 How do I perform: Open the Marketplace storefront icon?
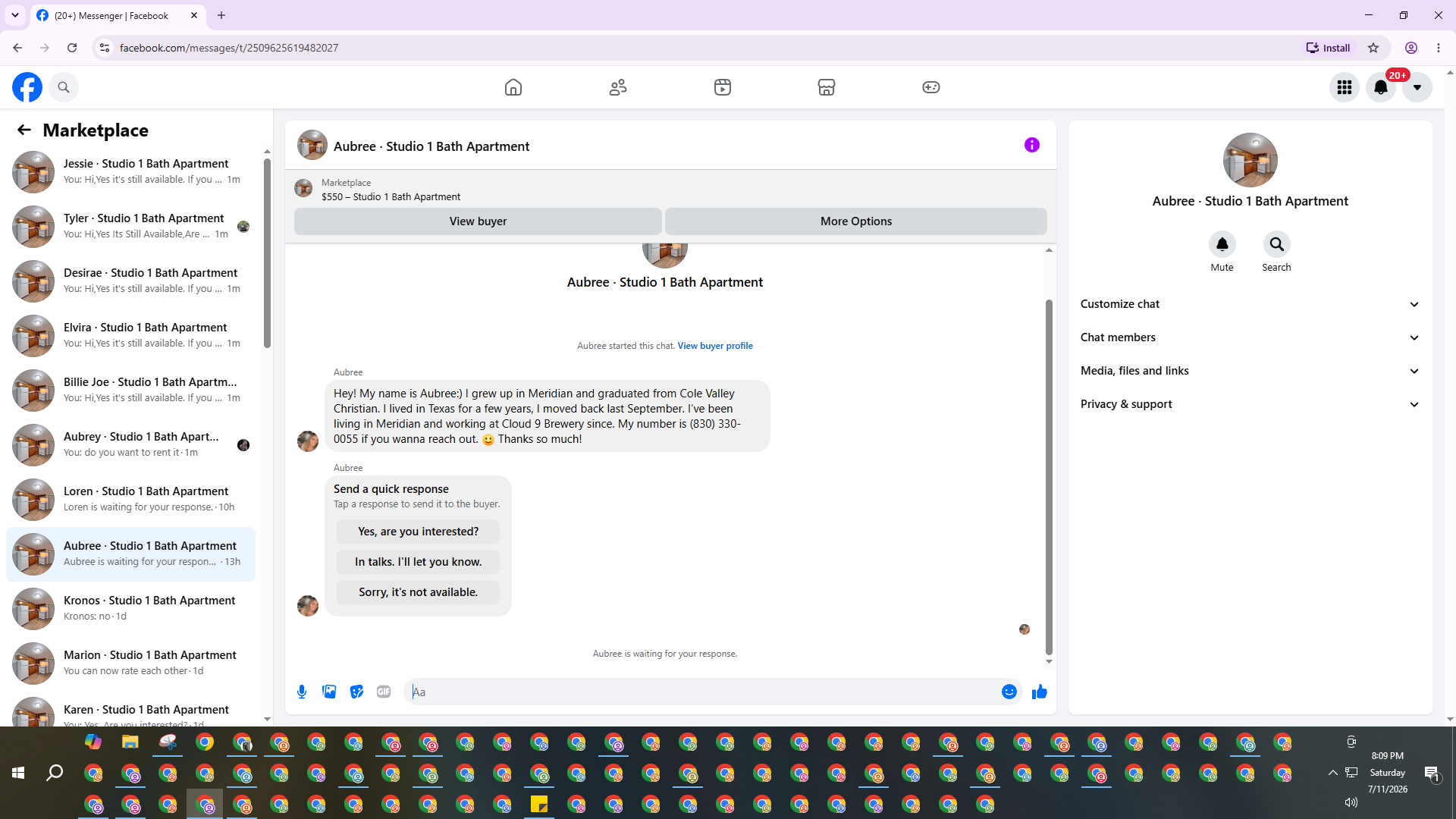827,87
